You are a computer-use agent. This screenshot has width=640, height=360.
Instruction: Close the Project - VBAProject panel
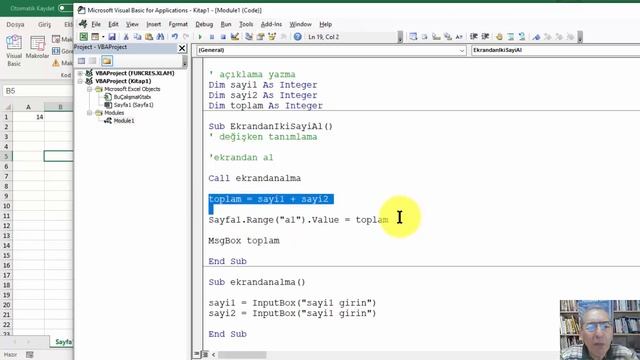click(x=182, y=48)
